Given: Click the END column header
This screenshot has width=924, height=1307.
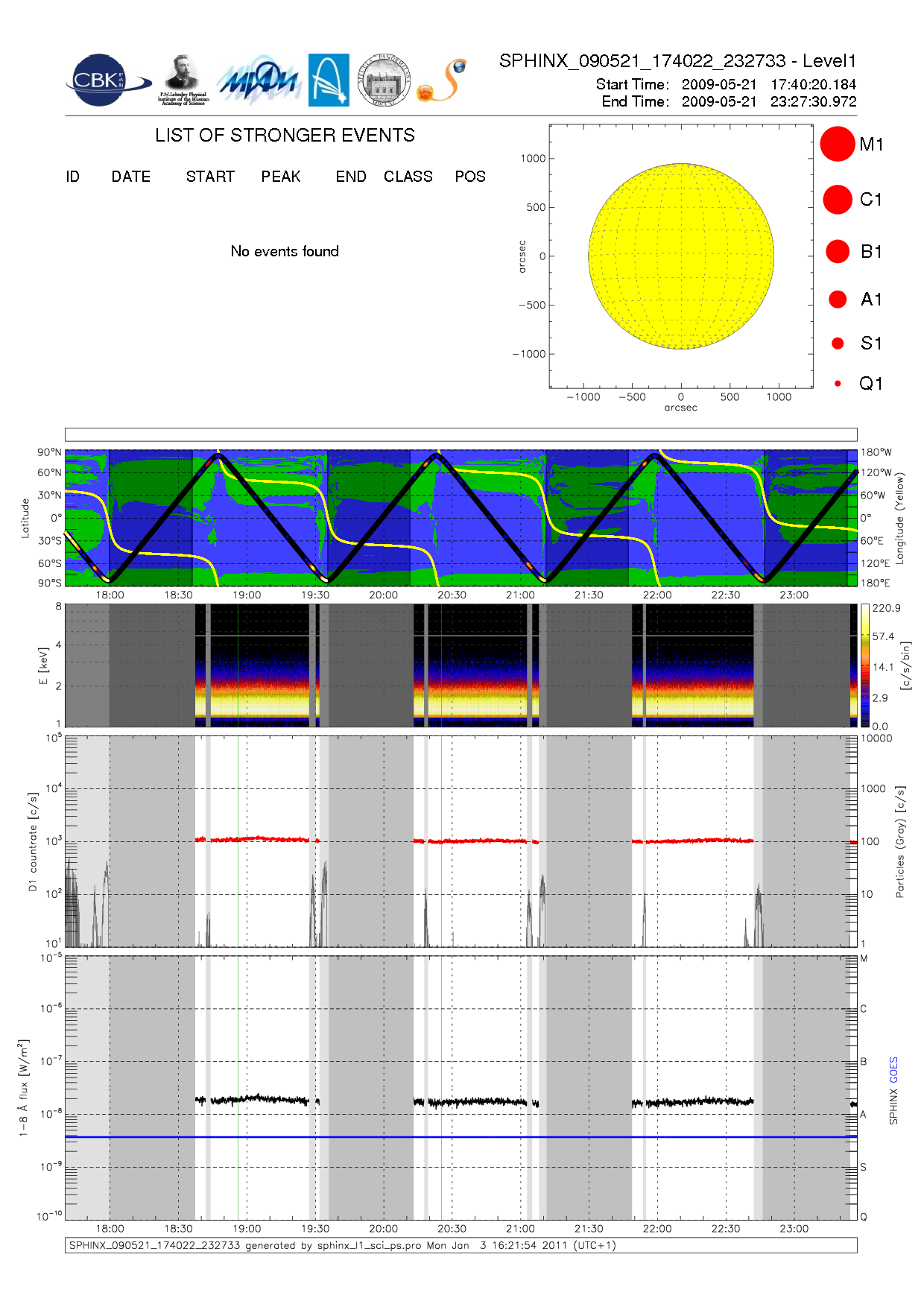Looking at the screenshot, I should pos(351,177).
